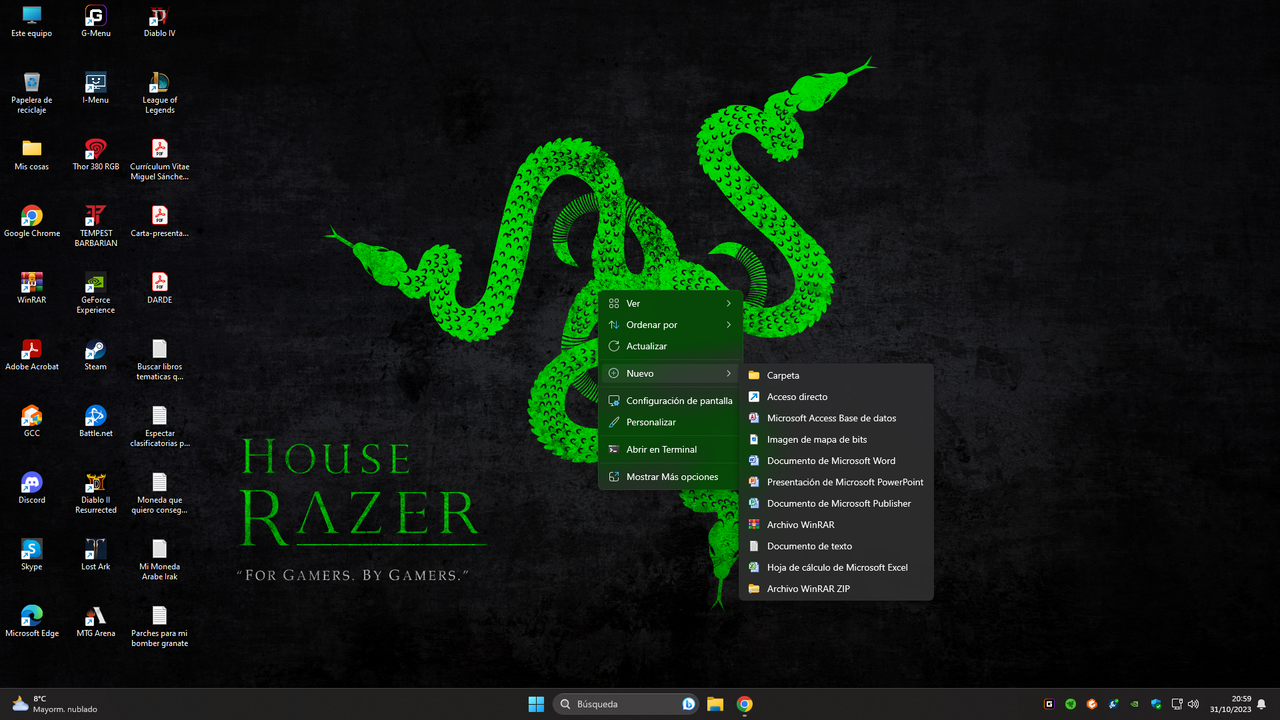This screenshot has height=720, width=1280.
Task: Create Microsoft Access Base de datos
Action: (836, 418)
